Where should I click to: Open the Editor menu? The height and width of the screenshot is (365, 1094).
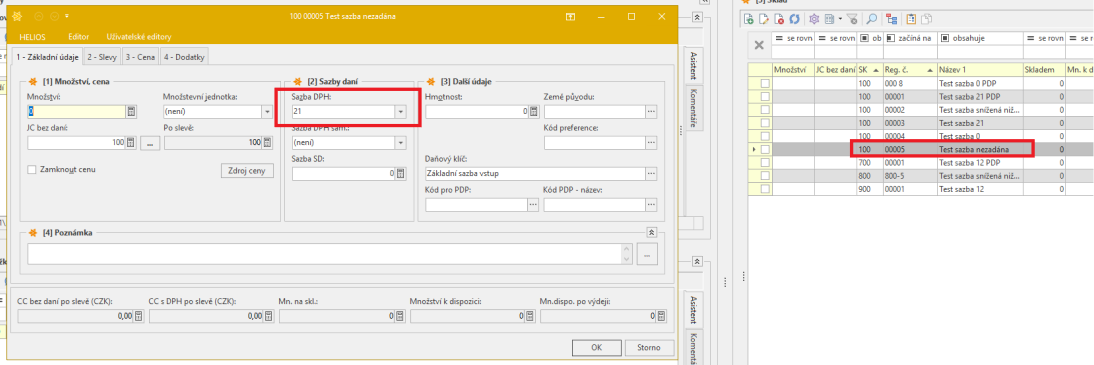(x=79, y=36)
